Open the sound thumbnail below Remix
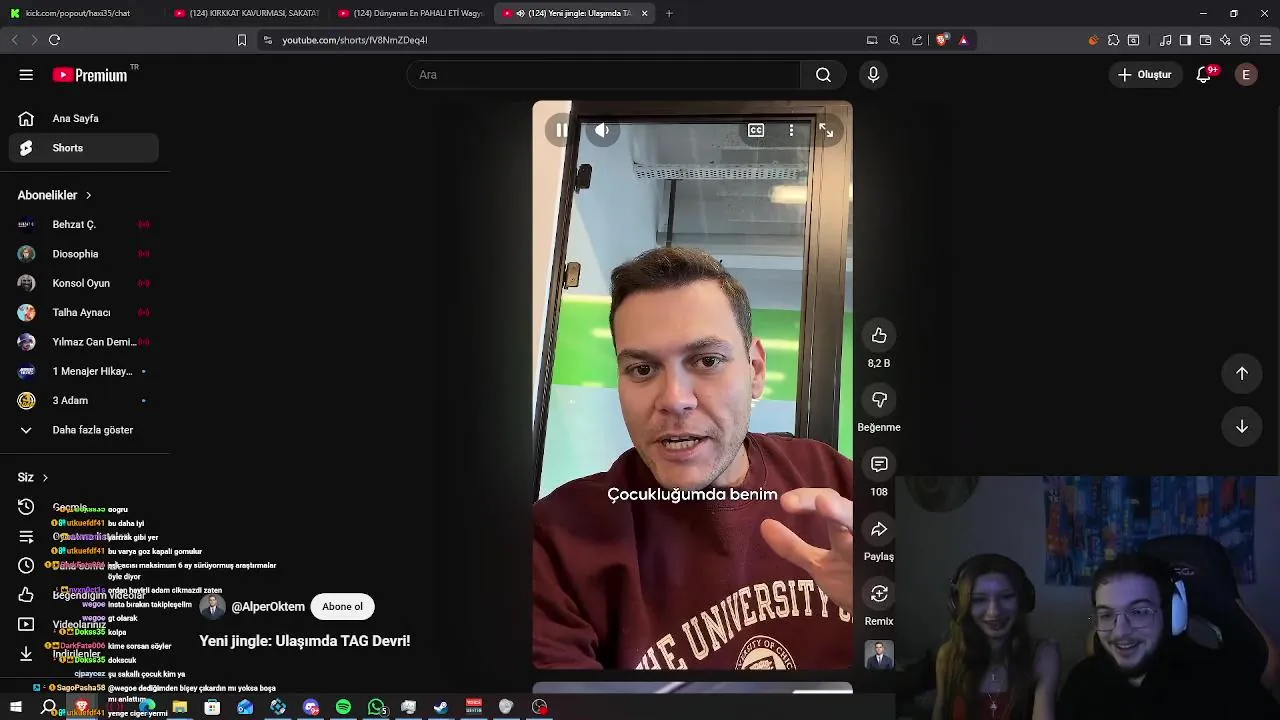The width and height of the screenshot is (1280, 720). click(x=879, y=655)
